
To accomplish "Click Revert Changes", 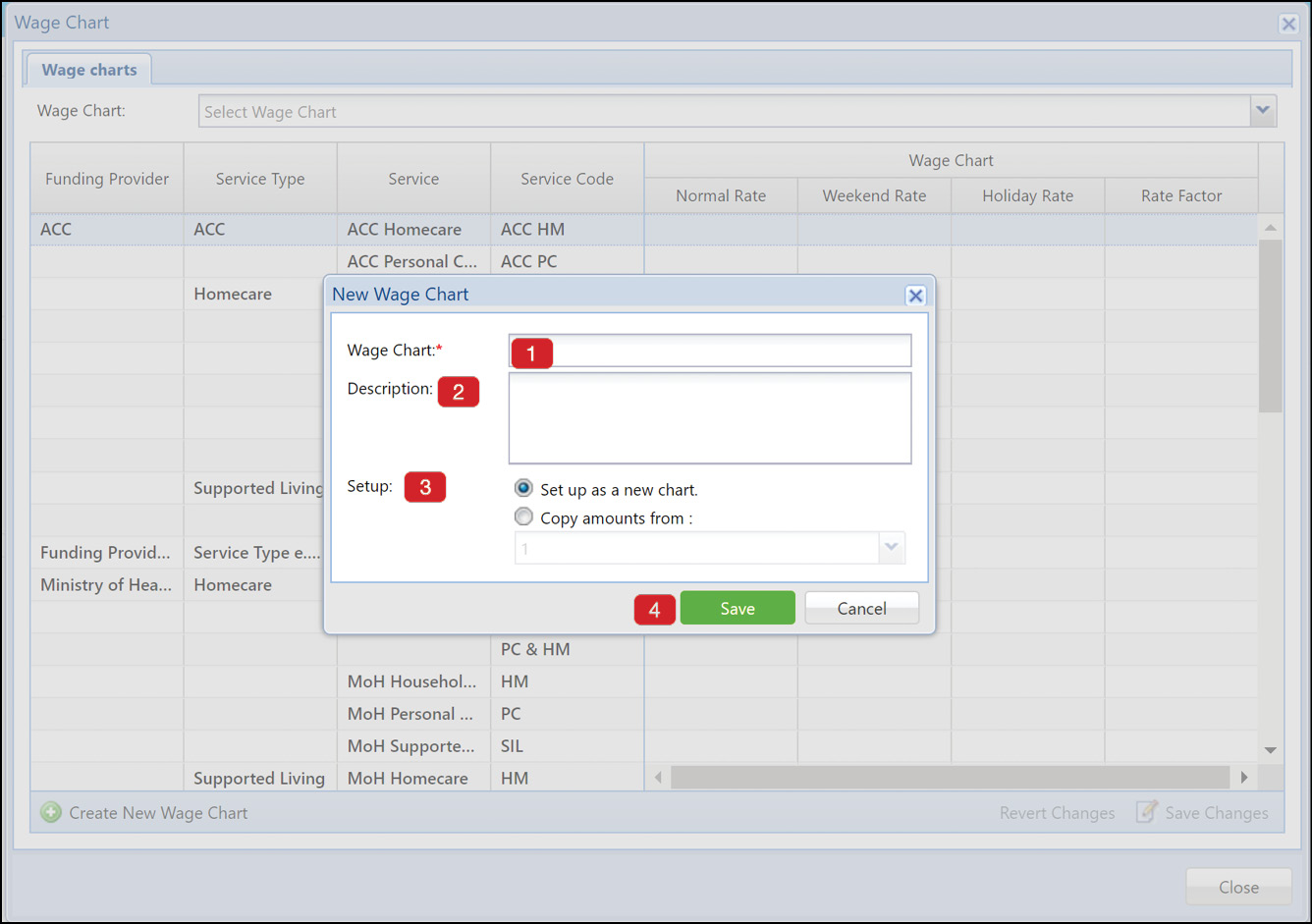I will [1057, 813].
